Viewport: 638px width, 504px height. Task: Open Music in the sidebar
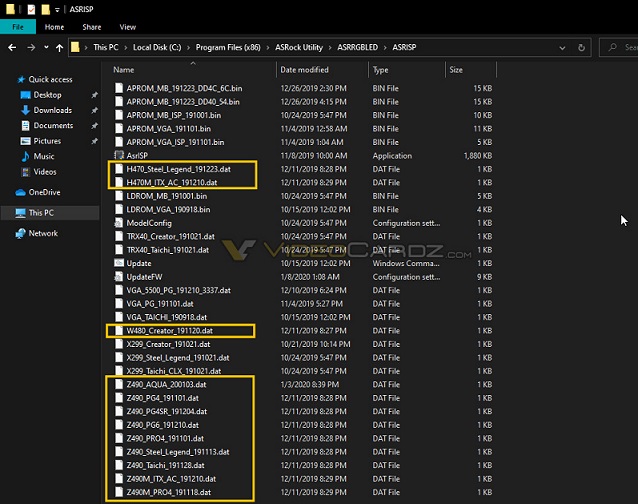point(44,157)
